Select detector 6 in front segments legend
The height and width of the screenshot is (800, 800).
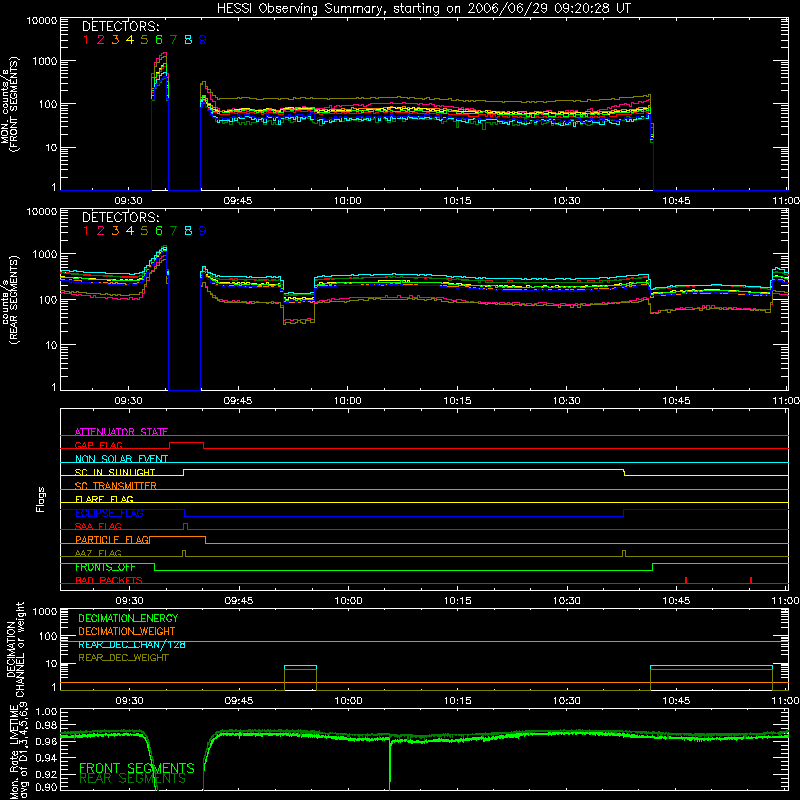point(159,40)
